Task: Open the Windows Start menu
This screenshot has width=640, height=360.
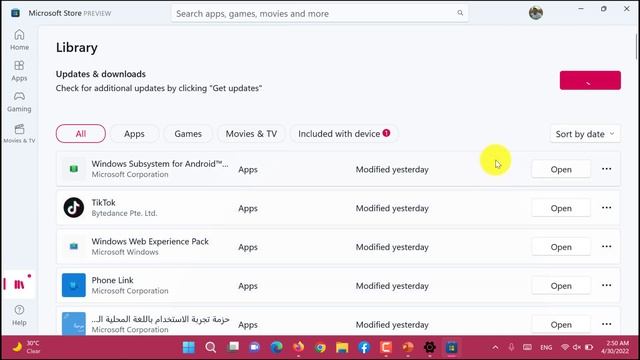Action: coord(189,347)
